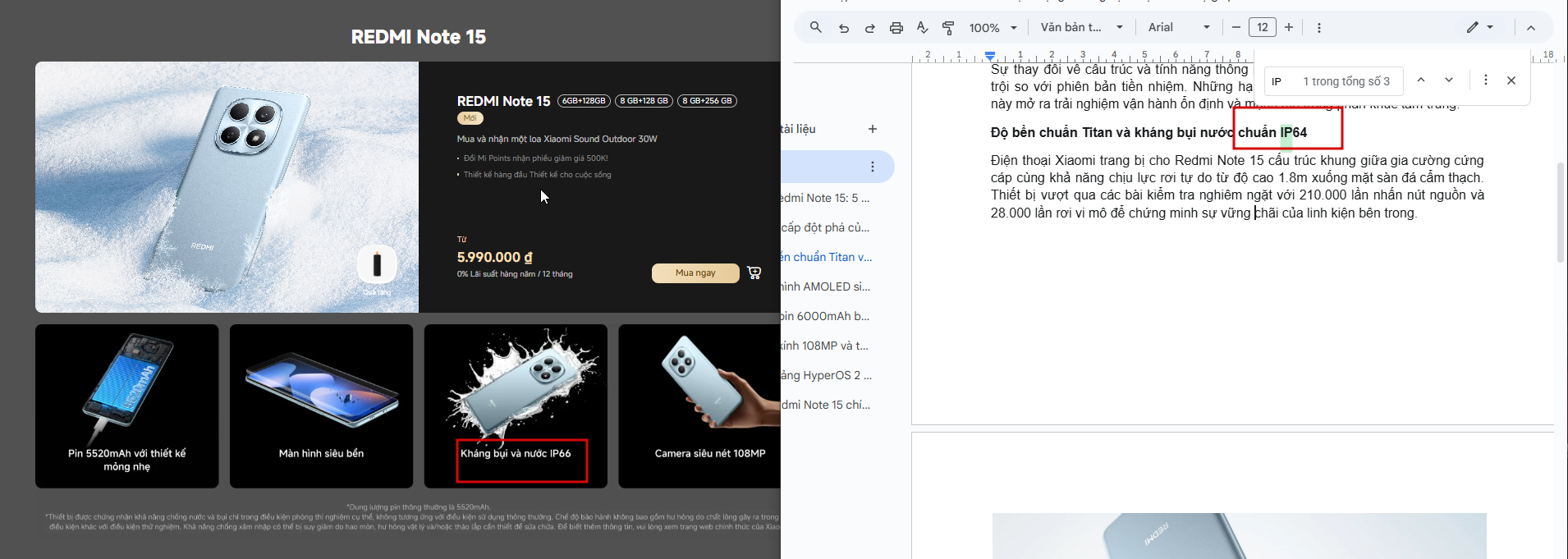Select the 8 GB+256 GB storage option
Screen dimensions: 1568x559
707,101
